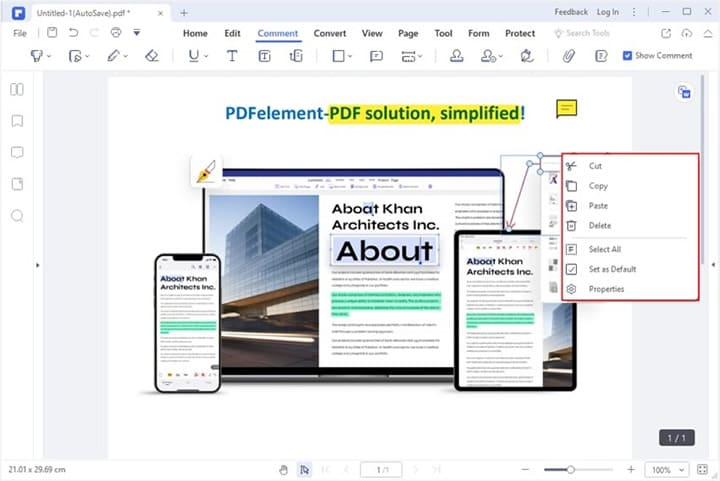The image size is (720, 481).
Task: Open the bookmarks panel in left sidebar
Action: (x=17, y=121)
